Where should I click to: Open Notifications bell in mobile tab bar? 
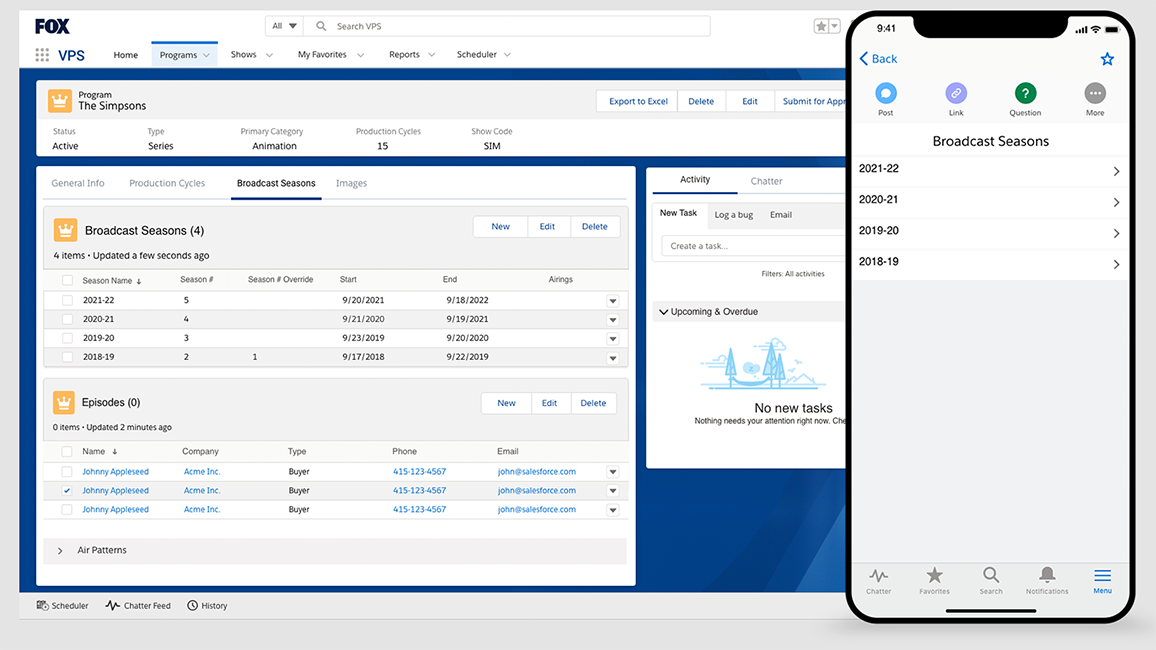[x=1047, y=576]
